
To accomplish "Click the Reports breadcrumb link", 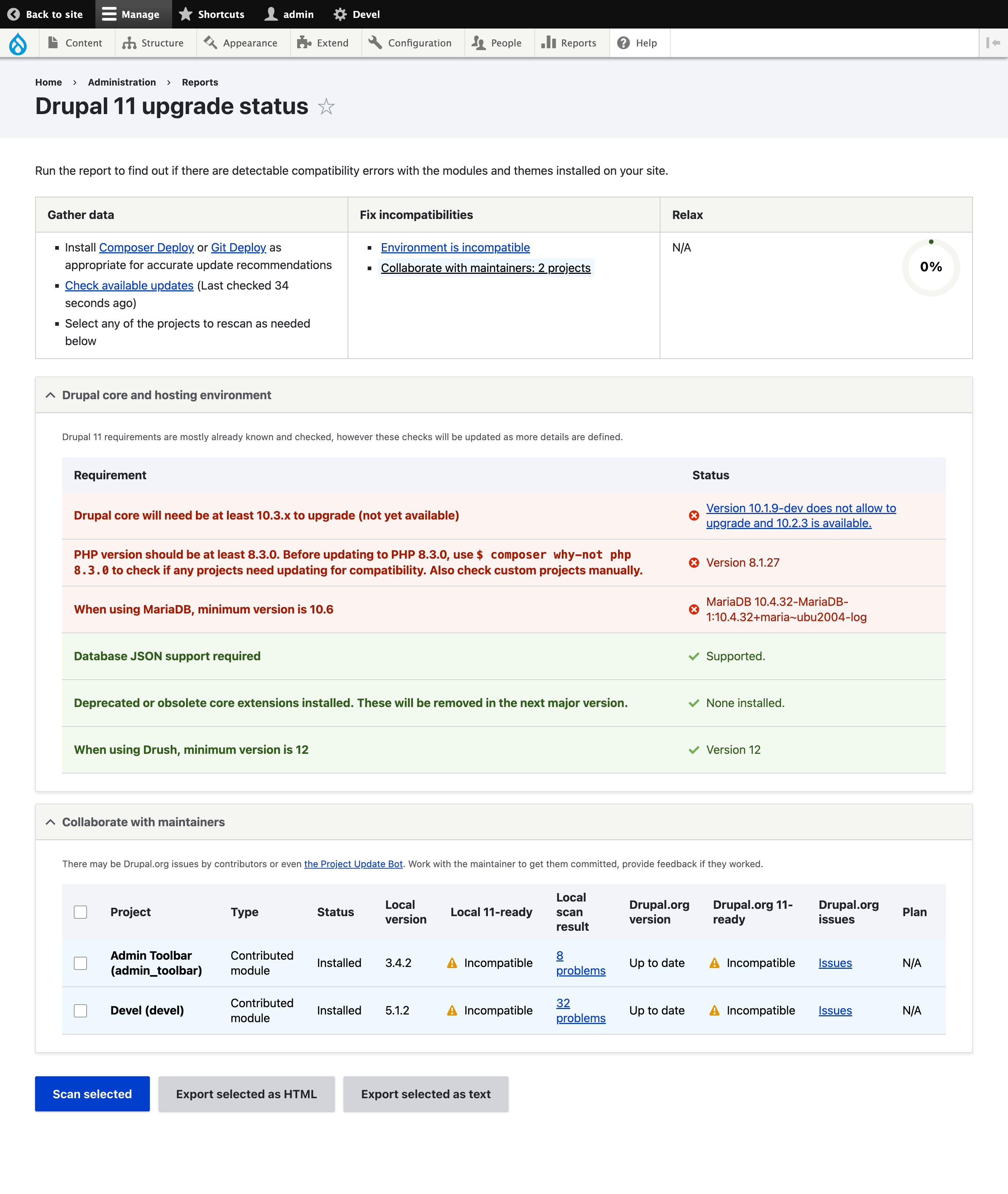I will click(x=199, y=82).
